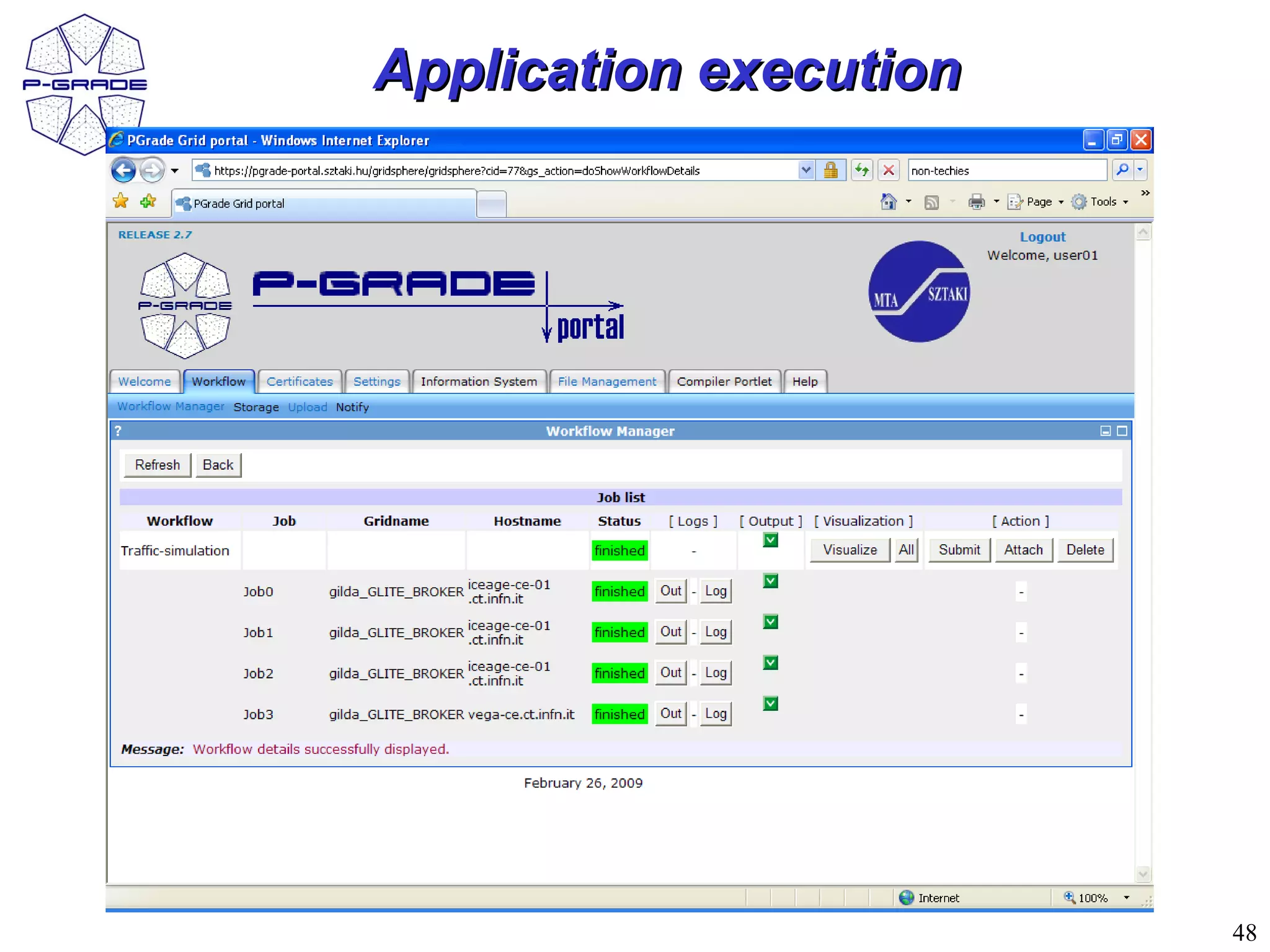Click the page Refresh icon in address bar
This screenshot has height=952, width=1270.
point(862,170)
